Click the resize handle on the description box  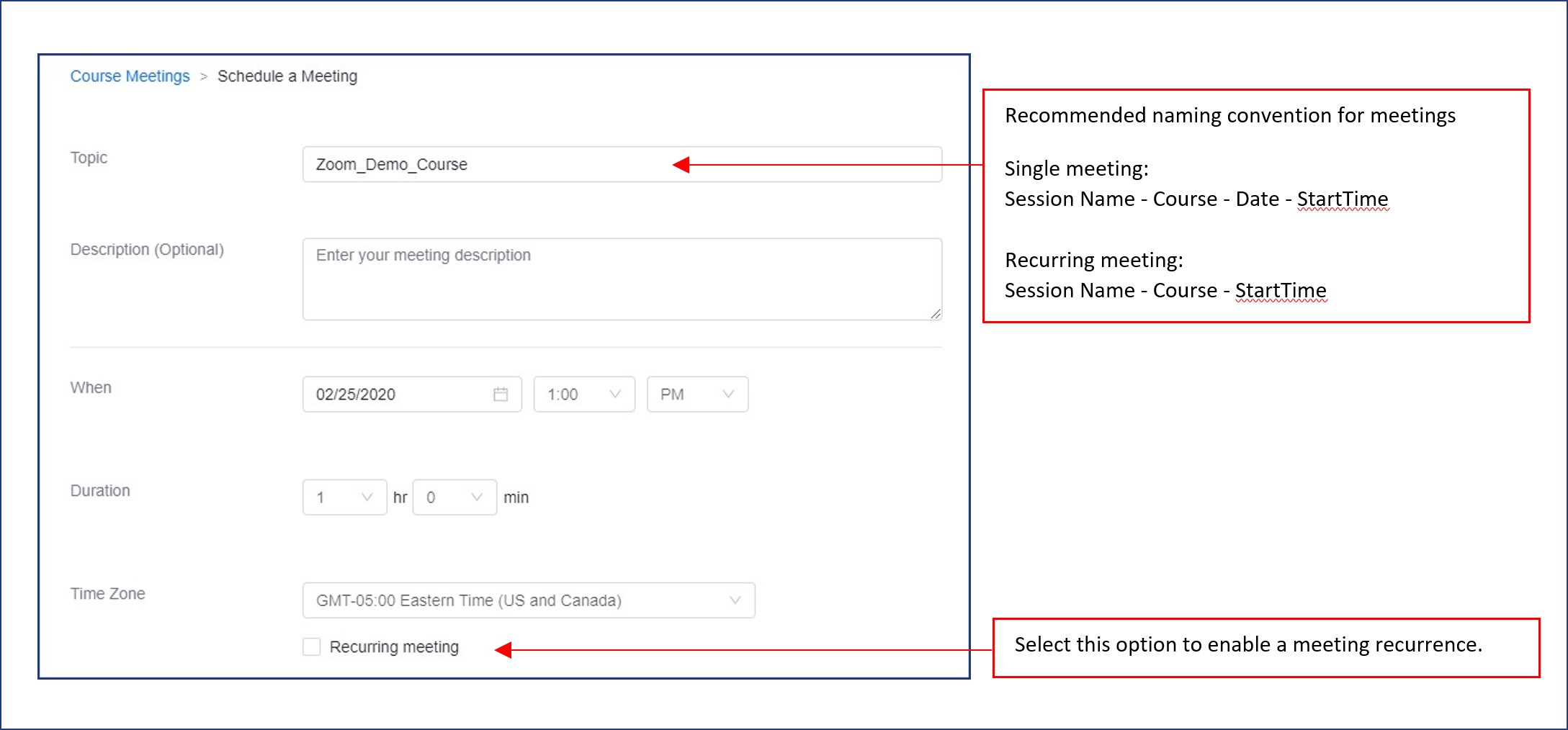(936, 313)
